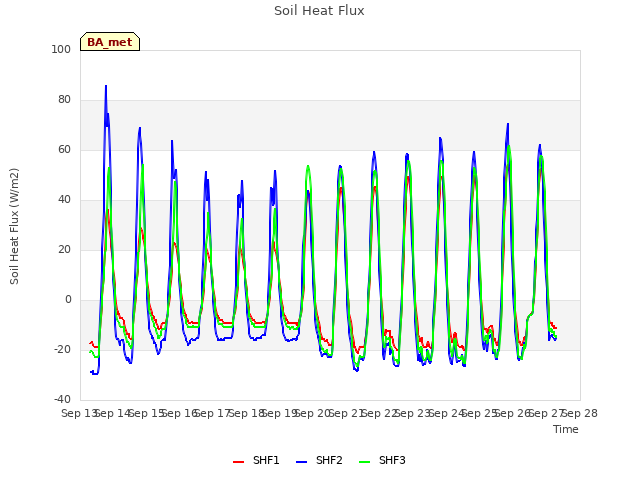Click the Sep 24 x-axis label

[x=447, y=413]
